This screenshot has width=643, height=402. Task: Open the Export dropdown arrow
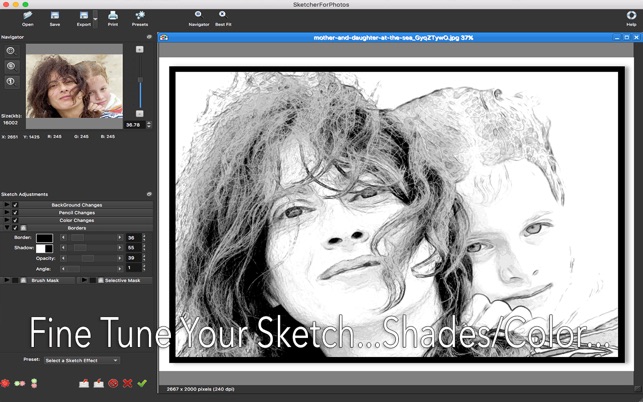(x=95, y=17)
